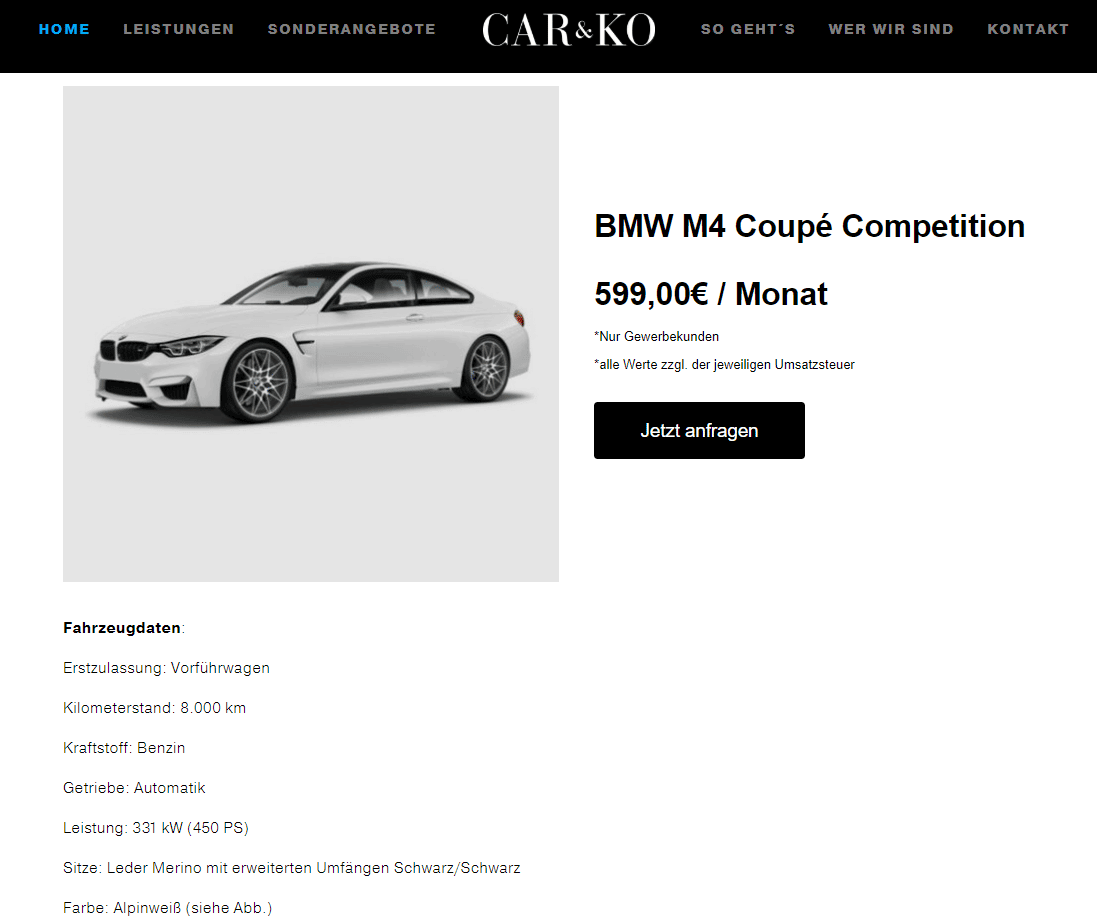Click the Umsatzsteuer disclaimer text

[x=724, y=364]
